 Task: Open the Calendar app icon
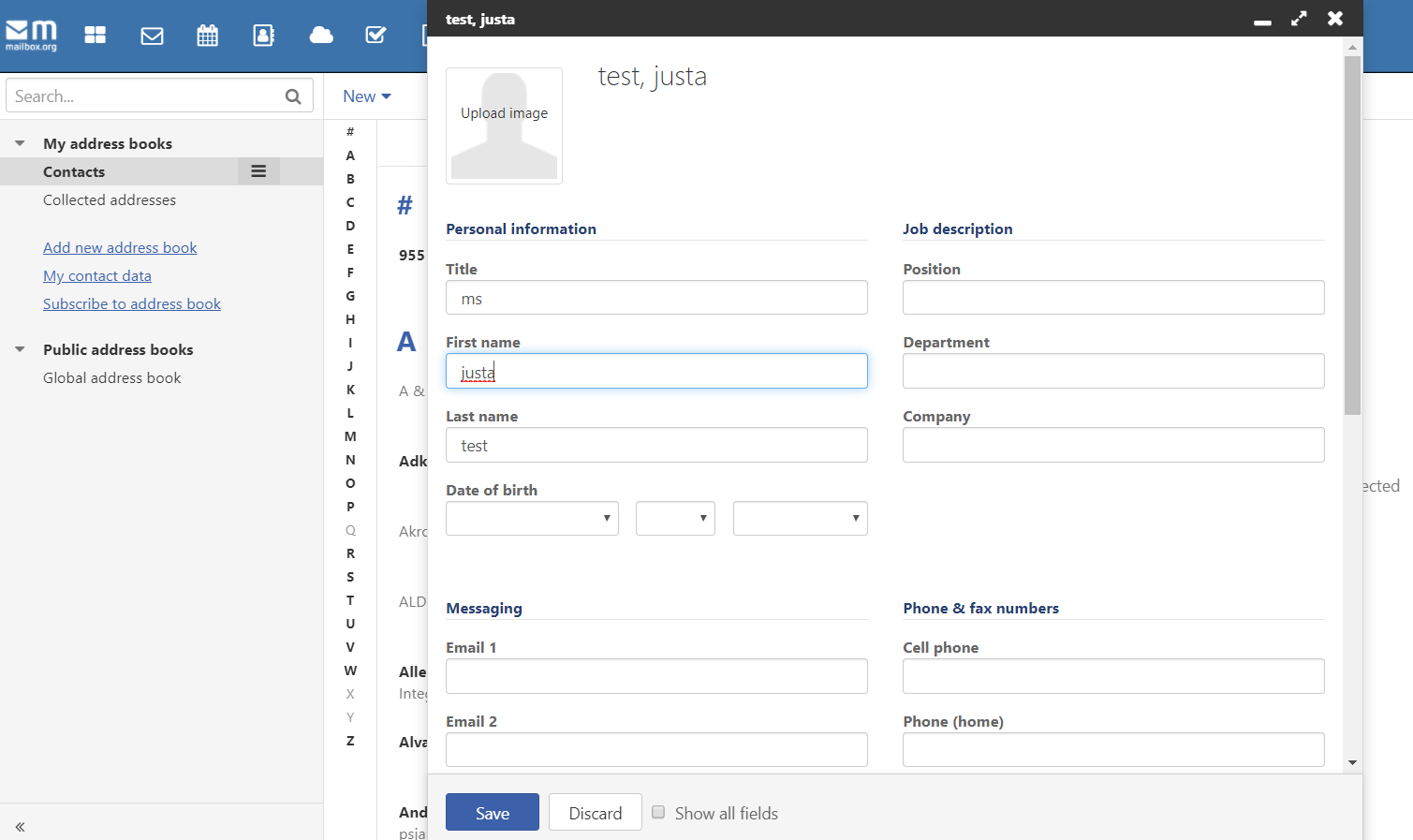pos(208,36)
